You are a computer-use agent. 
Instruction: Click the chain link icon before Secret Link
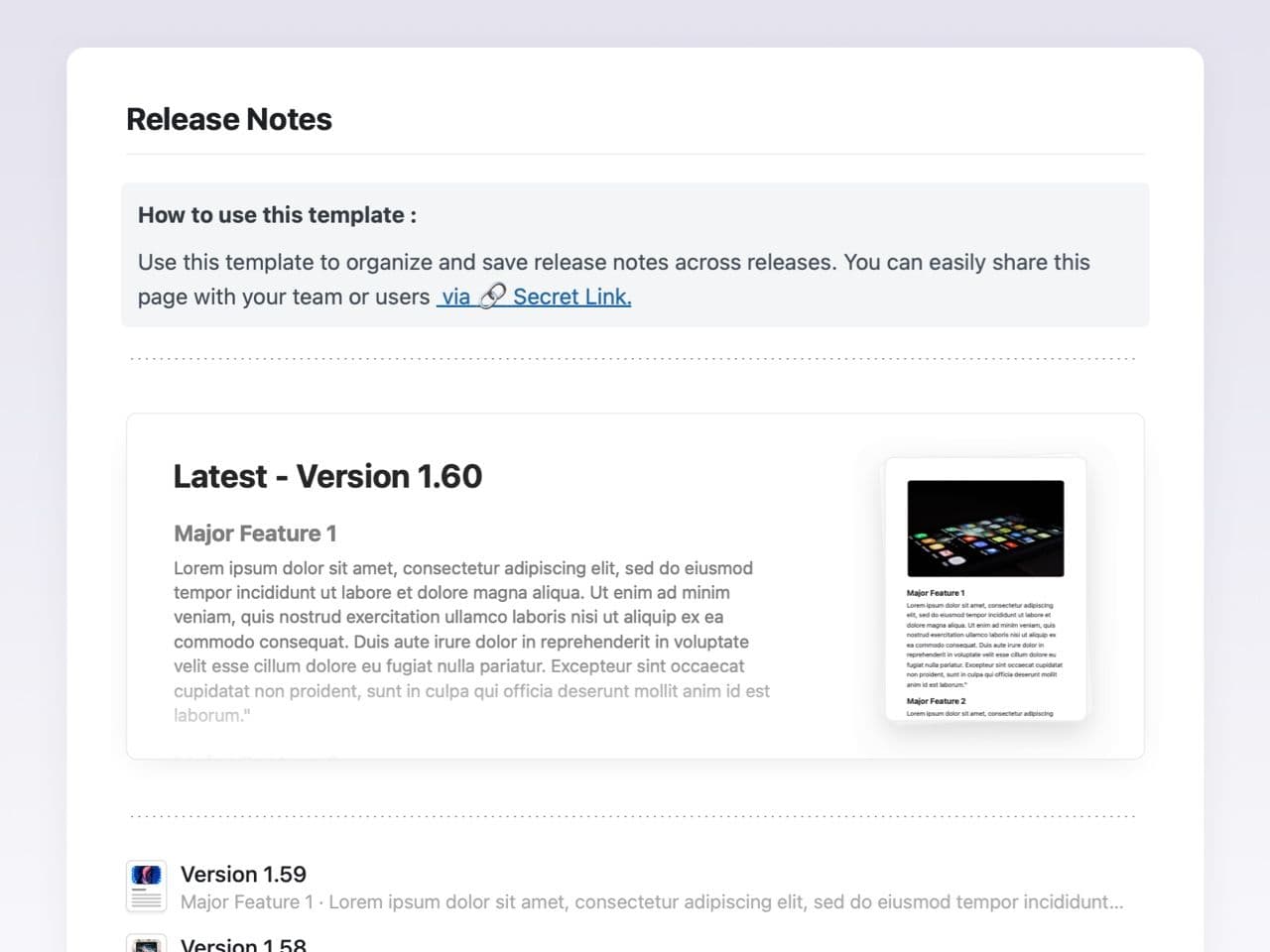point(492,297)
